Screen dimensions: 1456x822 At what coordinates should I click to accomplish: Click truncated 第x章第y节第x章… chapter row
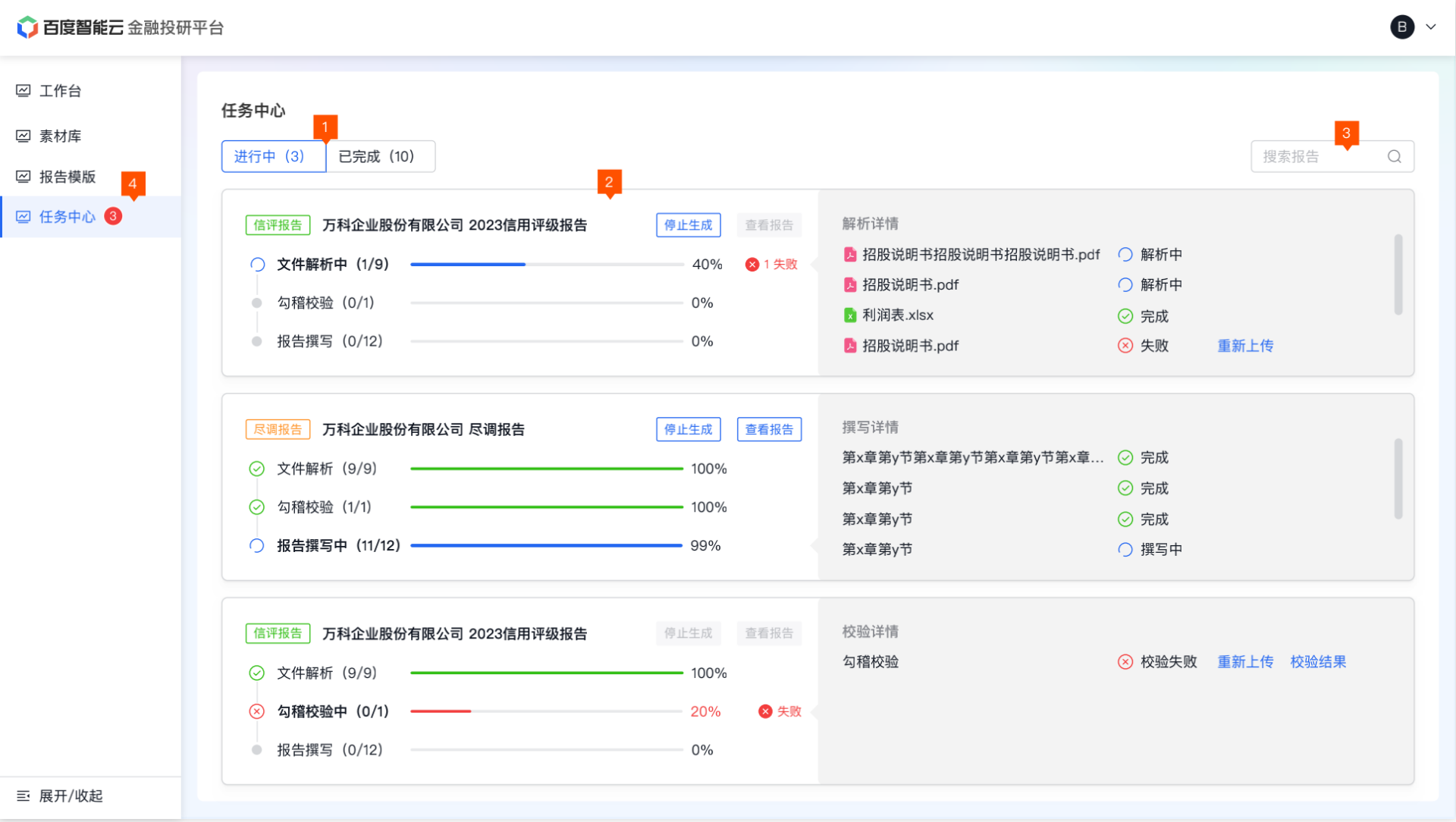click(x=973, y=458)
